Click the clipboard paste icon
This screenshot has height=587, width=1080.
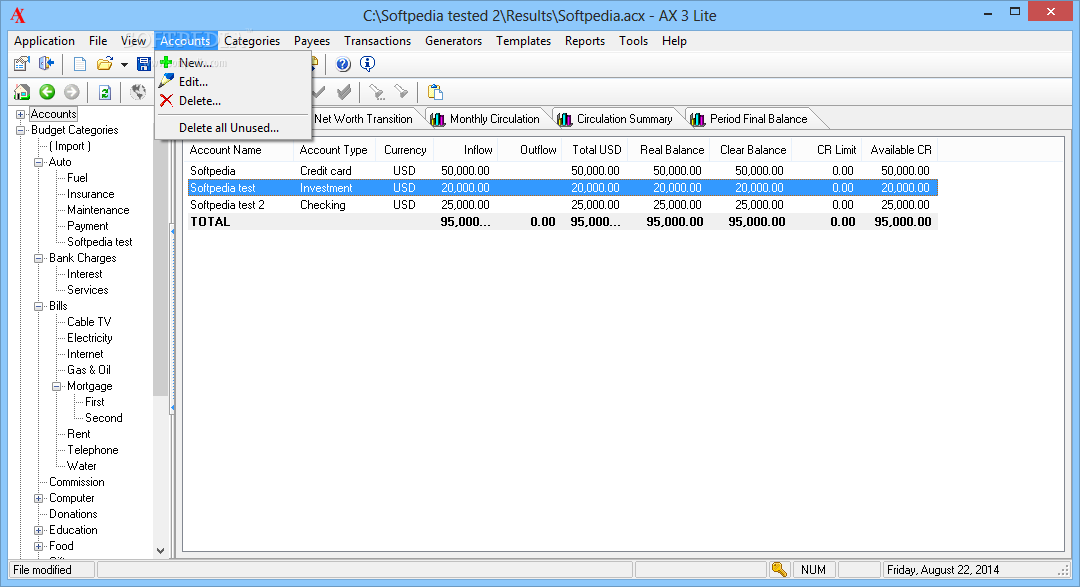(435, 92)
